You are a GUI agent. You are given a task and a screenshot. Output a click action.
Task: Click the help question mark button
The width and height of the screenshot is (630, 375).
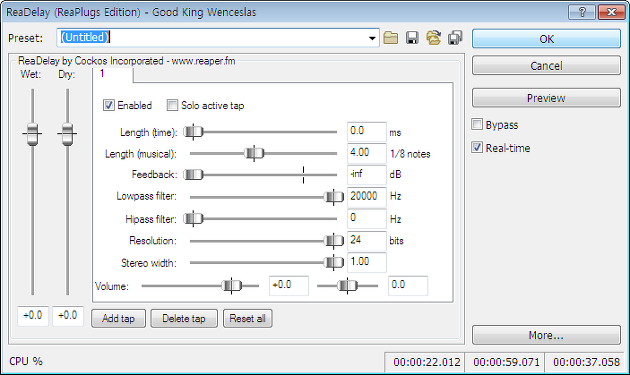[582, 12]
